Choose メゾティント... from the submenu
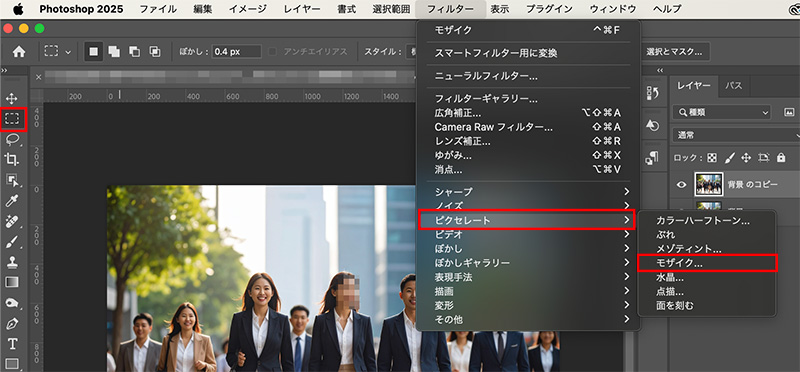Viewport: 800px width, 372px height. [707, 249]
